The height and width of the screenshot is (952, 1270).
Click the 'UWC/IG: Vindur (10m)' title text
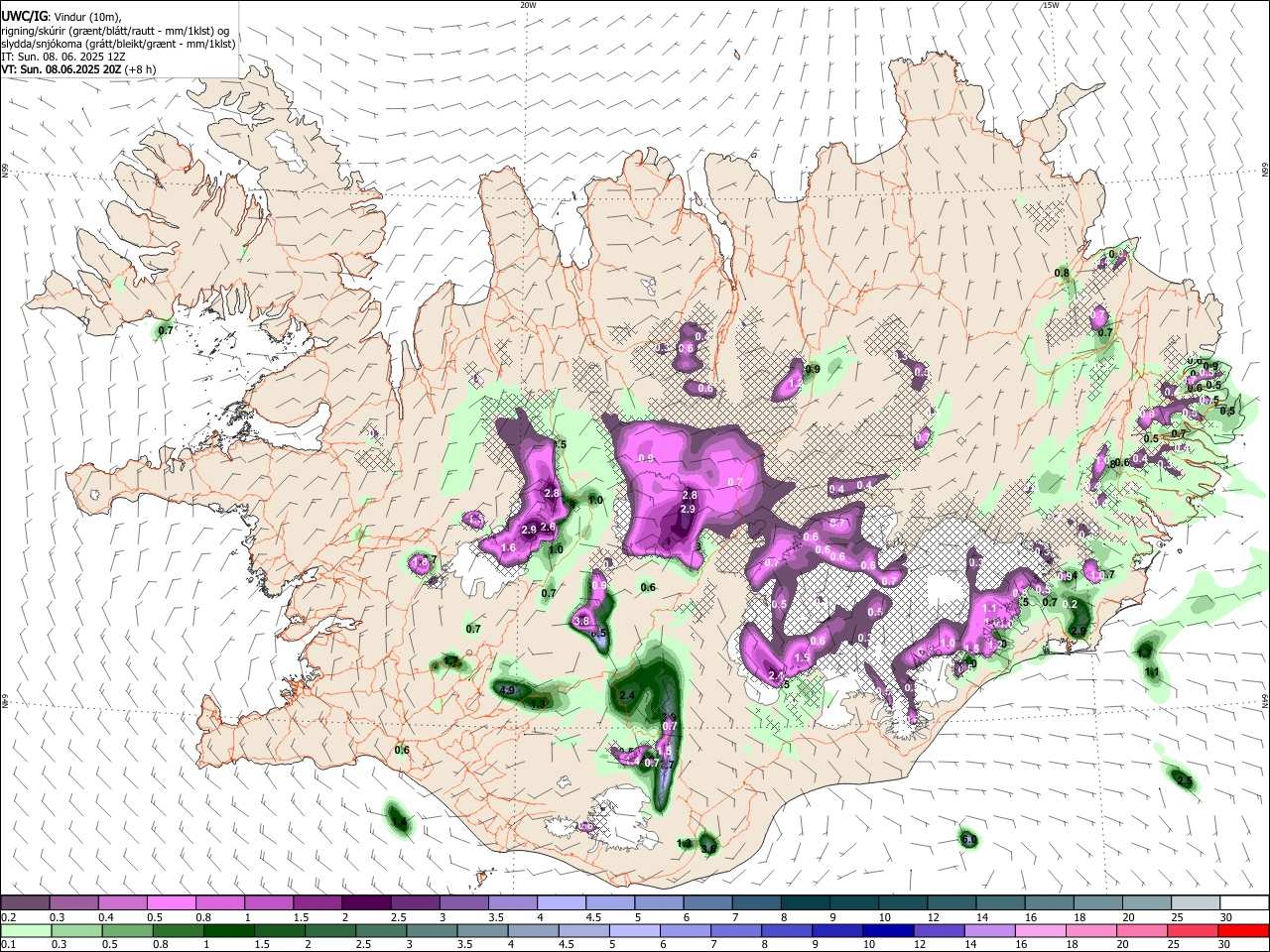click(61, 17)
